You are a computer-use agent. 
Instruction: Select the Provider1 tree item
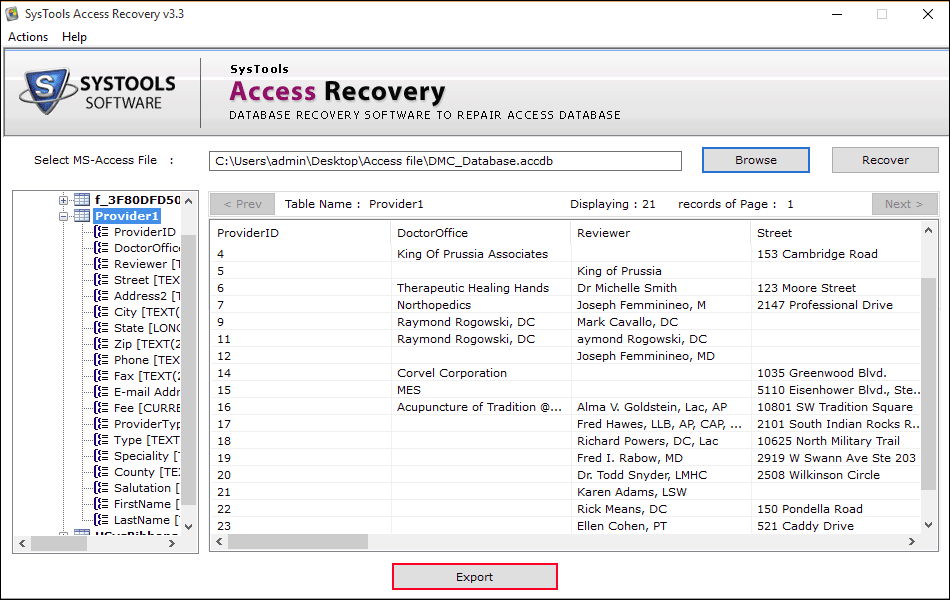(127, 216)
